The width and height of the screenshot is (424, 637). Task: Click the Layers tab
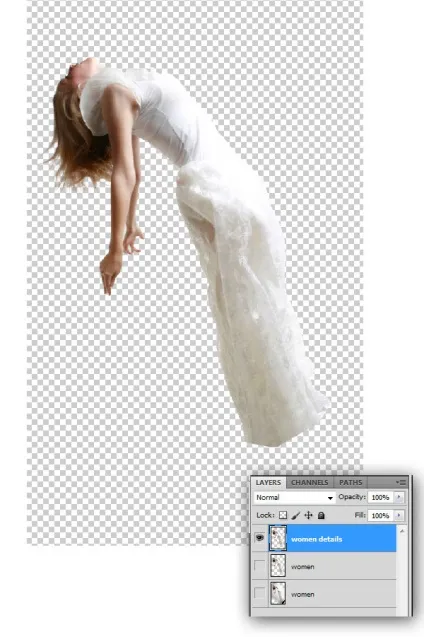click(268, 482)
